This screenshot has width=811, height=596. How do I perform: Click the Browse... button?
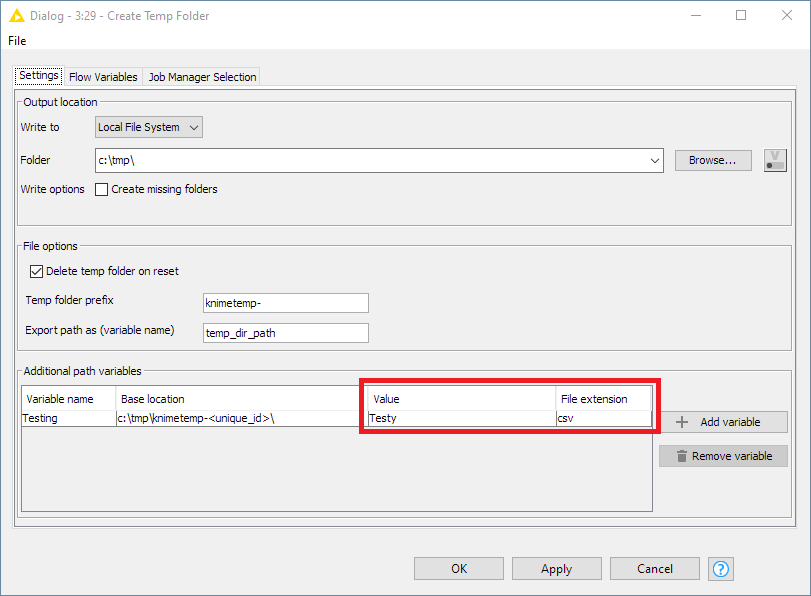[x=713, y=160]
